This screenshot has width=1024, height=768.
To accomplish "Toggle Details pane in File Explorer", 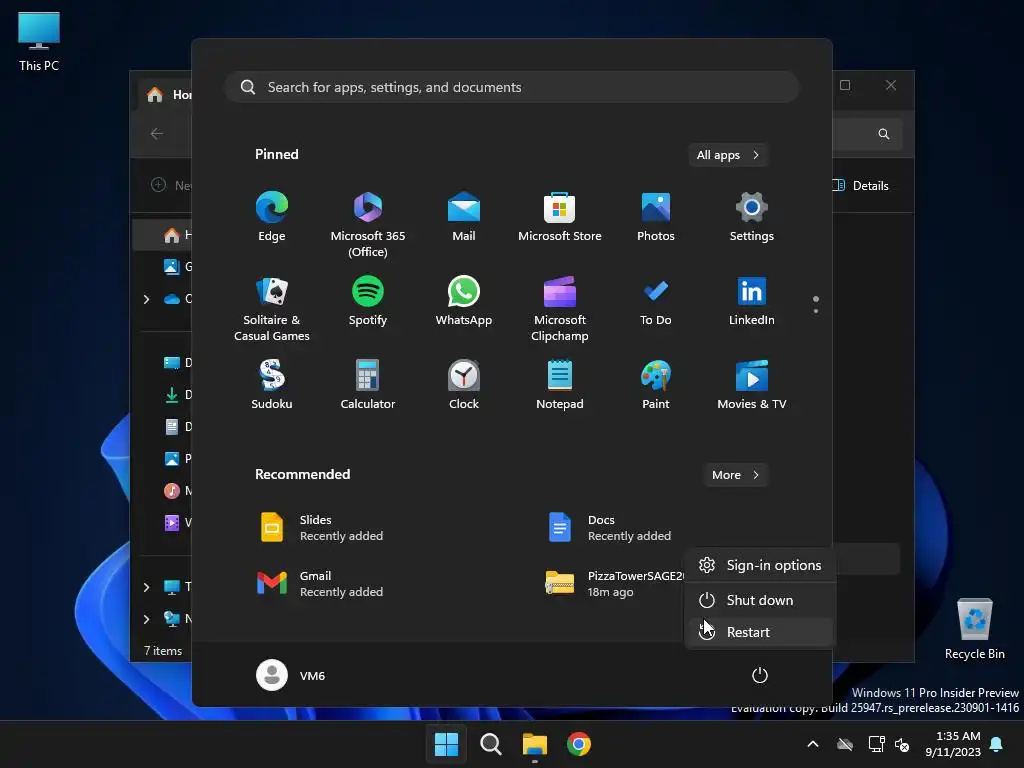I will [x=859, y=185].
